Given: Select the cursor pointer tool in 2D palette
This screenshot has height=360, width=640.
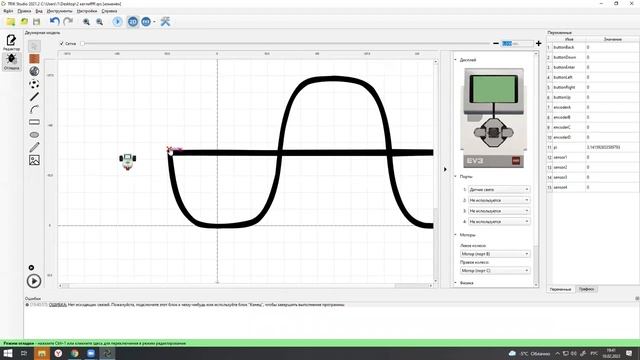Looking at the screenshot, I should click(34, 46).
